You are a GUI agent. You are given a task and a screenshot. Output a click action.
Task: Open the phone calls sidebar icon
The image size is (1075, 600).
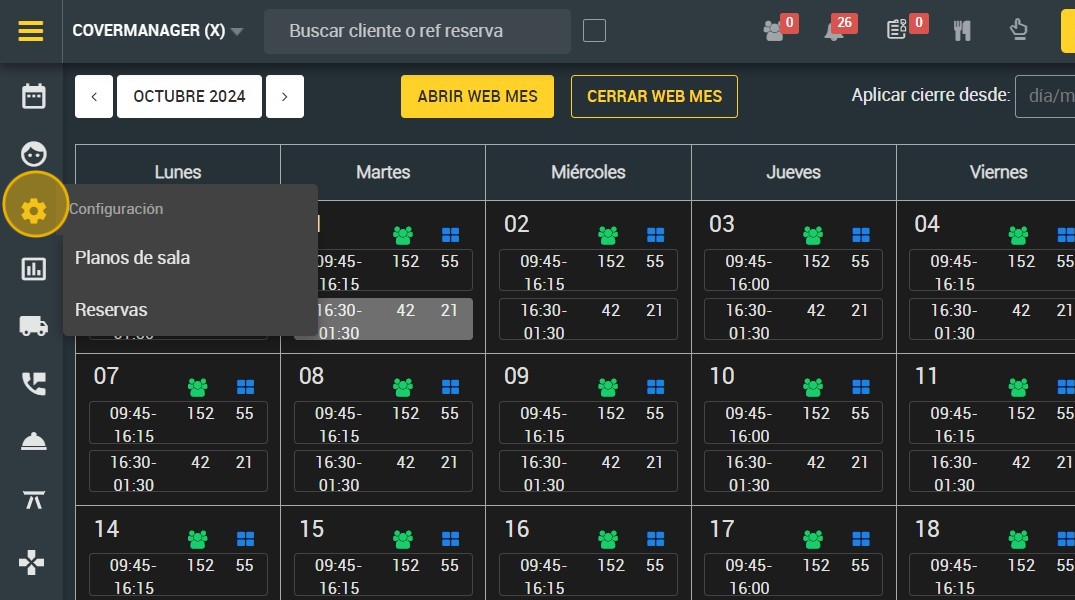pos(34,383)
